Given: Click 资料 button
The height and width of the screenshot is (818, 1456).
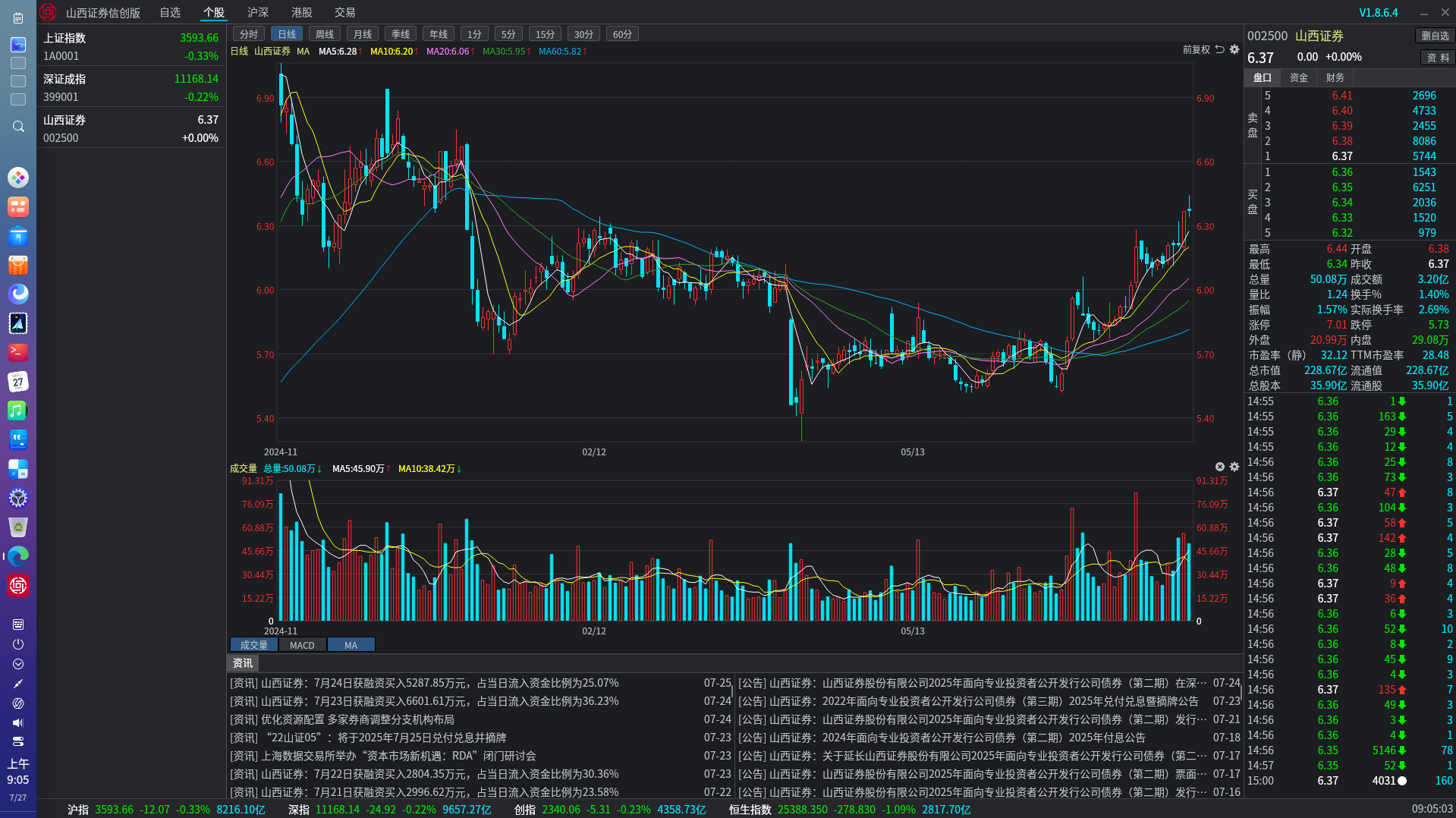Looking at the screenshot, I should pos(1438,58).
